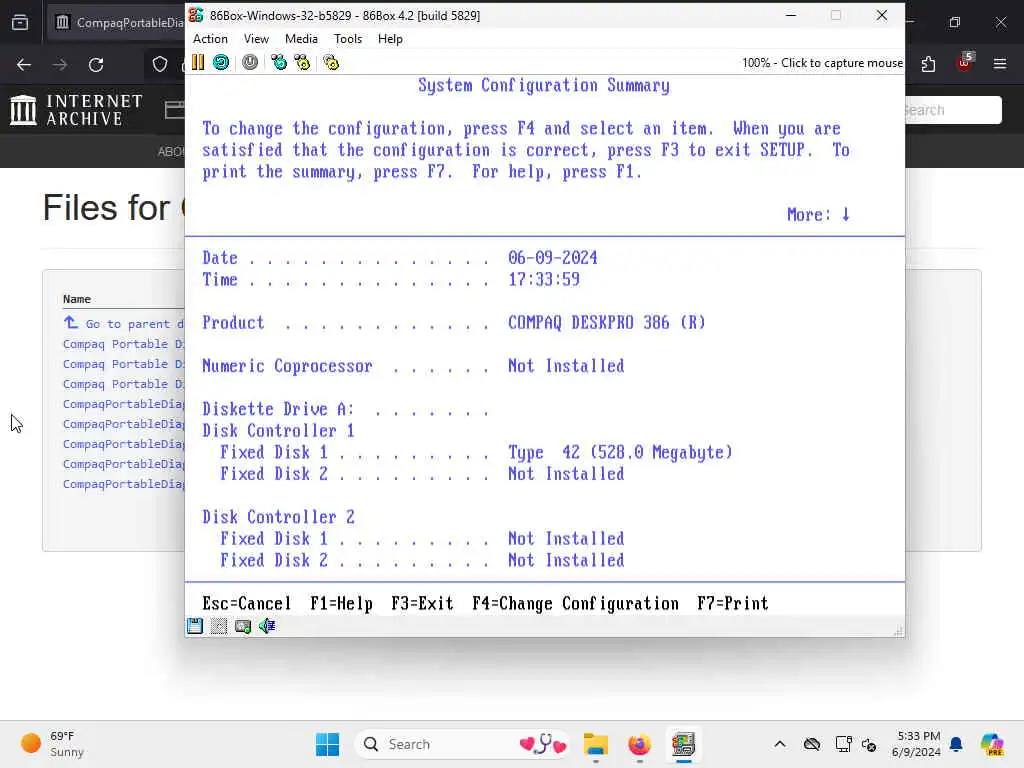Pause the 86Box emulation
Screen dimensions: 1024x768
[198, 63]
